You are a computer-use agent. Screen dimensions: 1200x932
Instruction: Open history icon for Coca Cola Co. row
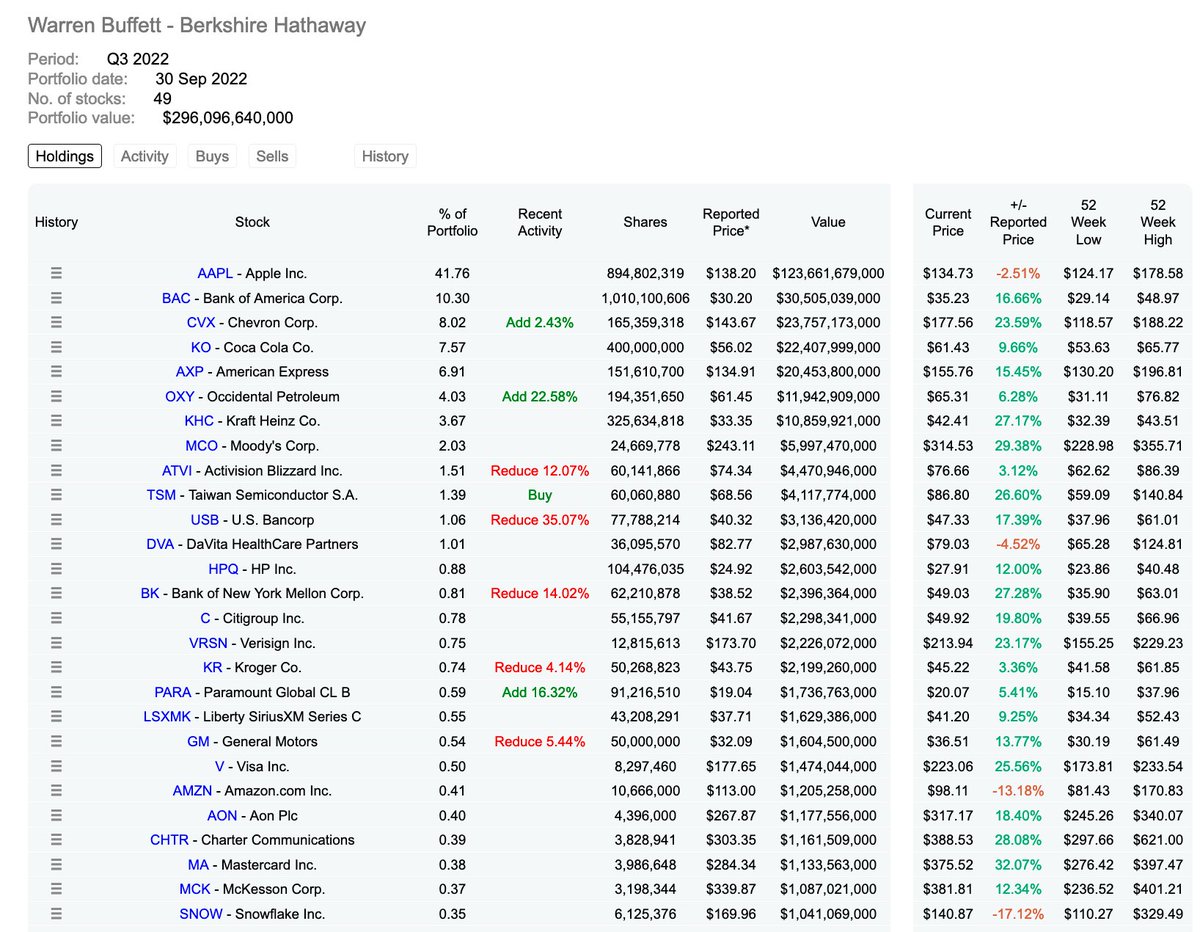pos(56,347)
